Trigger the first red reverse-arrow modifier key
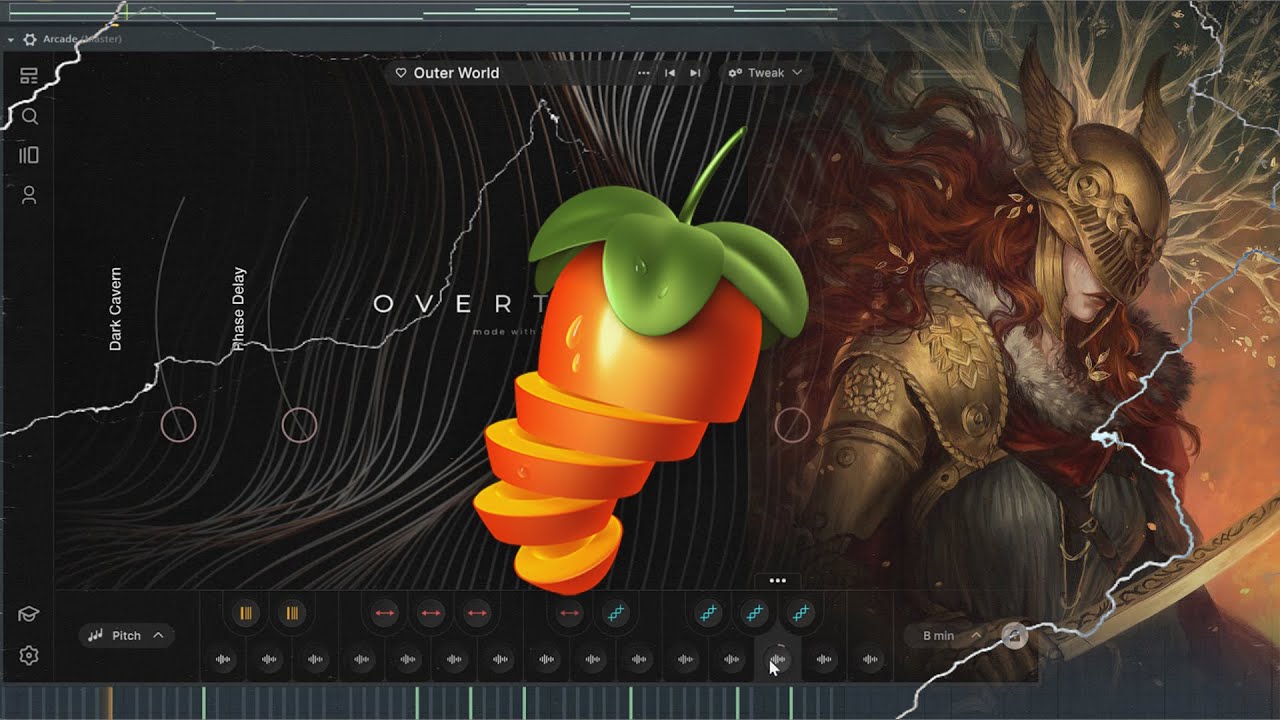 click(x=385, y=613)
